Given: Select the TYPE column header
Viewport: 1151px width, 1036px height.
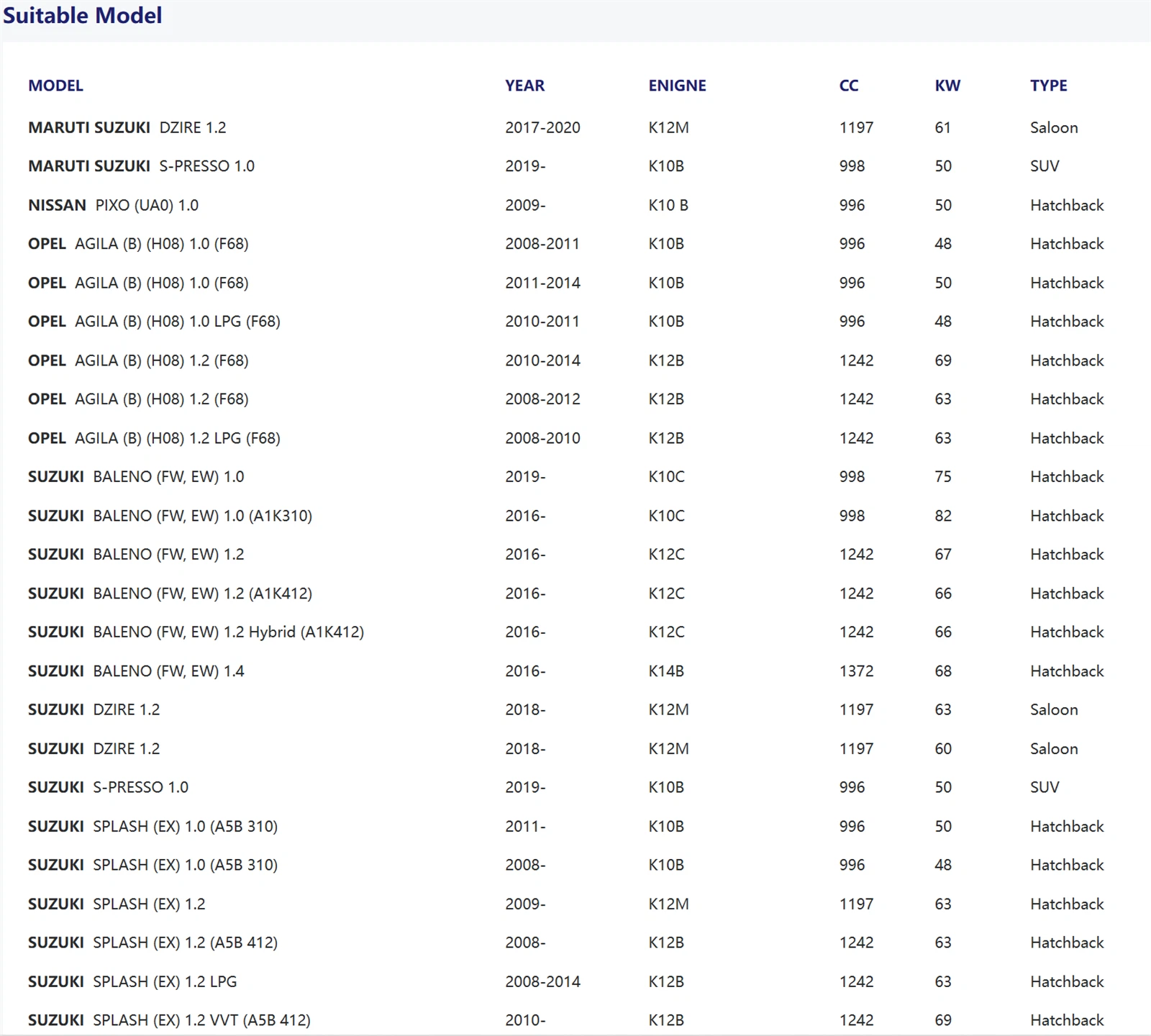Looking at the screenshot, I should pyautogui.click(x=1048, y=86).
